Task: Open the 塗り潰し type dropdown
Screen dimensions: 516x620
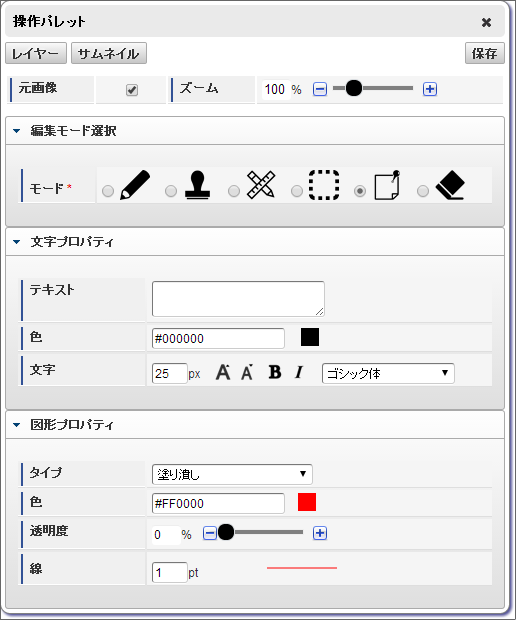Action: (232, 474)
